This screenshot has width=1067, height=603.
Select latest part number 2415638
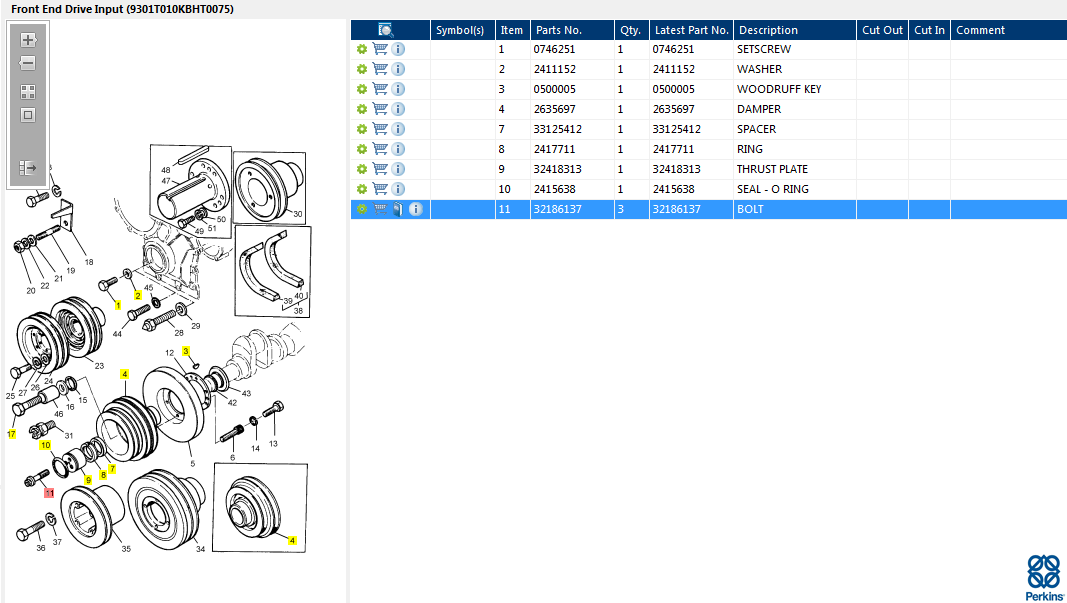(673, 189)
